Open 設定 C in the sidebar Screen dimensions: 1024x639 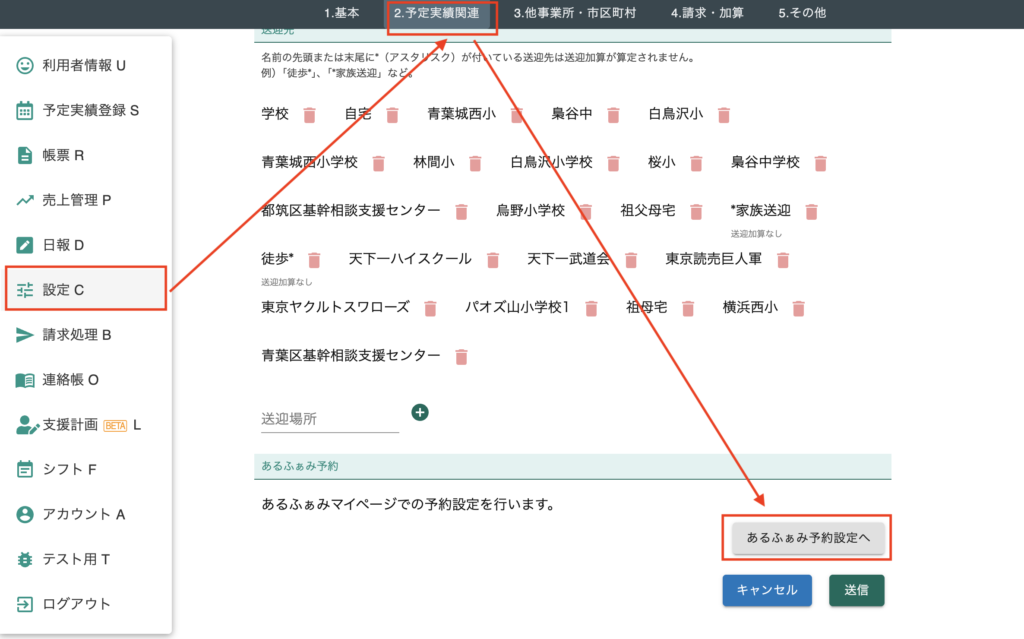click(x=85, y=290)
